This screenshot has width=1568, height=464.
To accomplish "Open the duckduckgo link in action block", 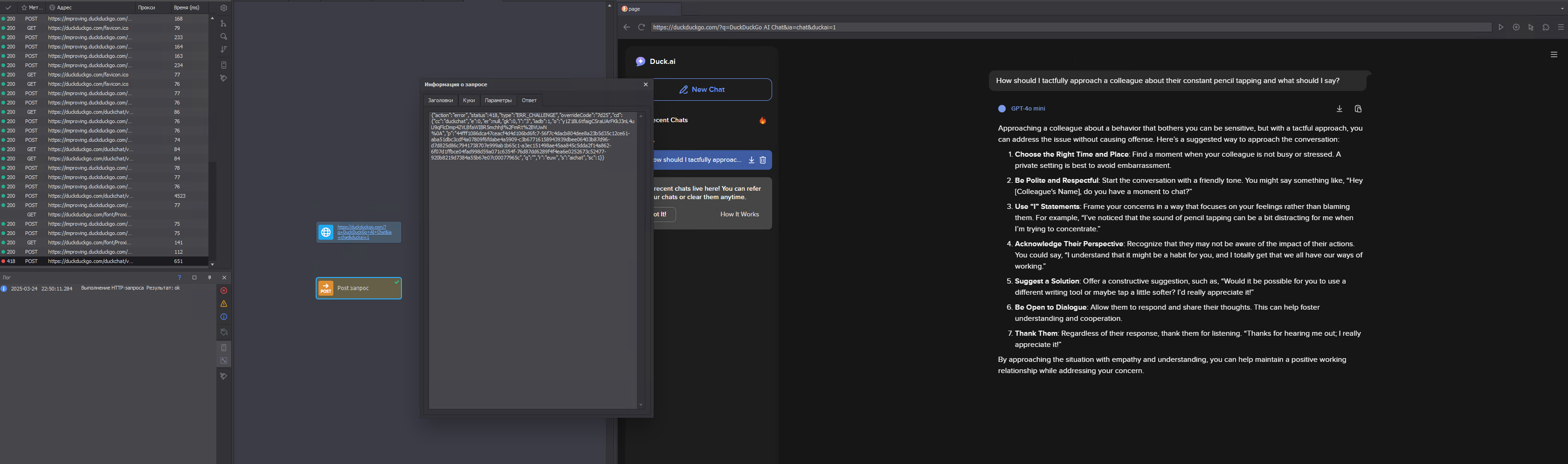I will click(365, 232).
